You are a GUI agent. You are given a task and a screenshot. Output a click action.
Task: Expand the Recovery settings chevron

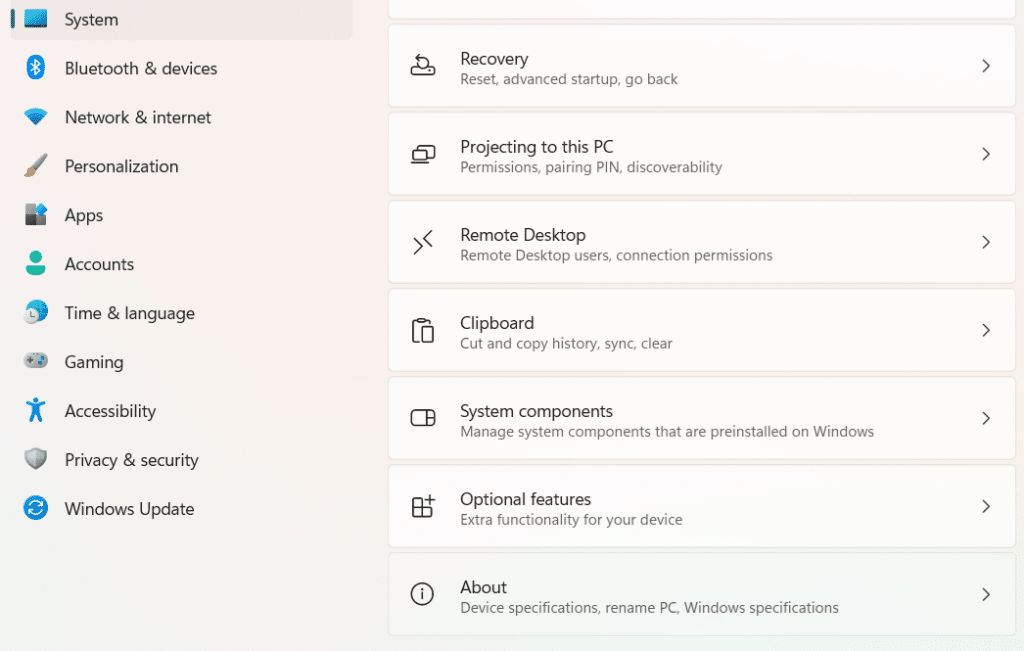(x=986, y=66)
